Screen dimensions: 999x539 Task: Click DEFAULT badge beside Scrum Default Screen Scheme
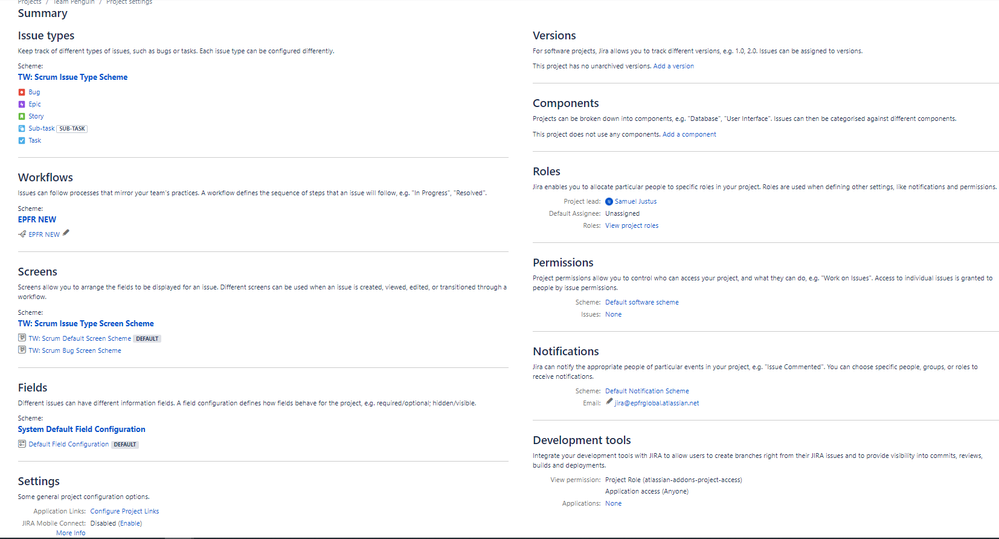147,339
